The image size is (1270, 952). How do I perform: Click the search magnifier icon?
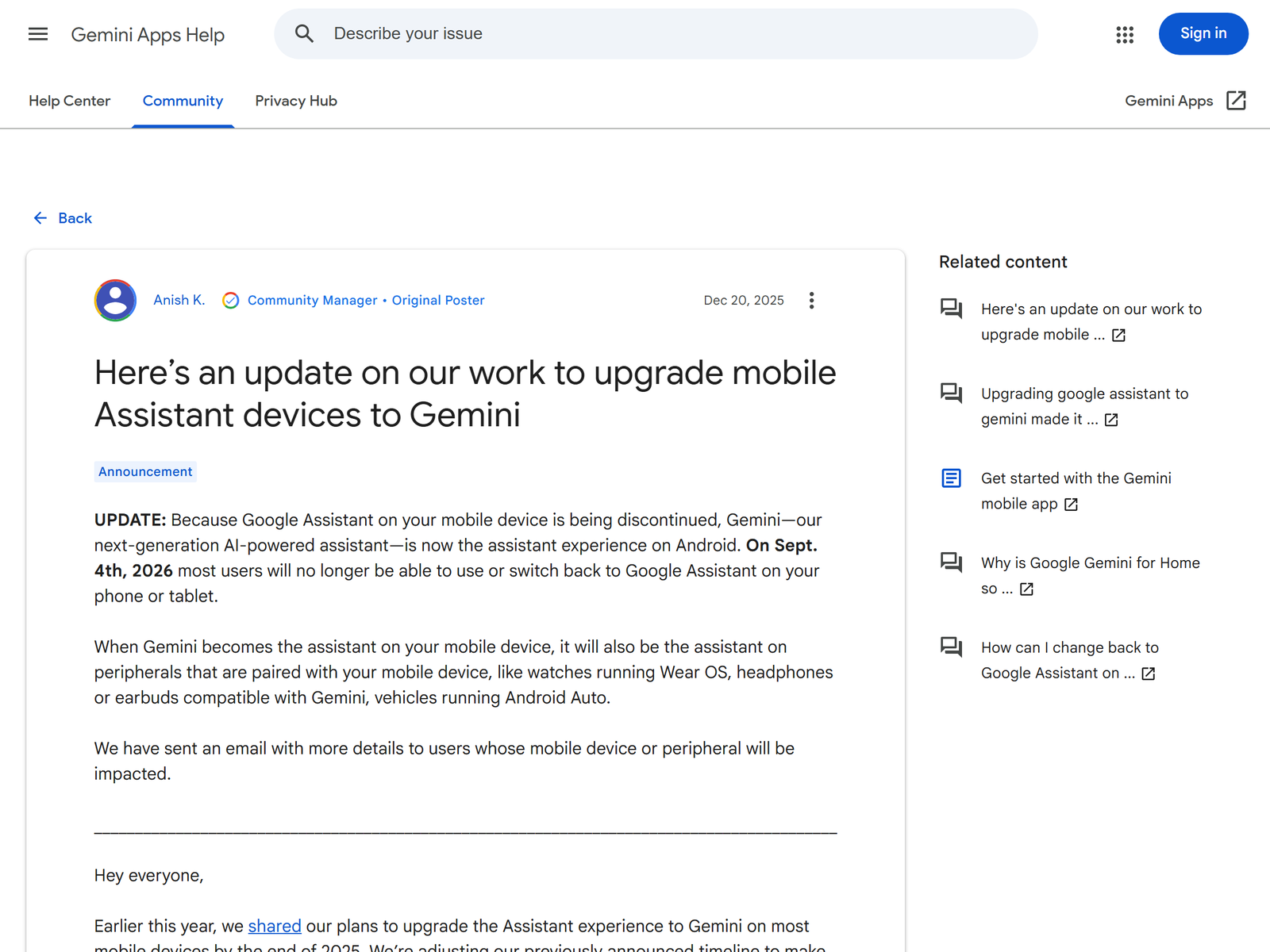(x=304, y=33)
